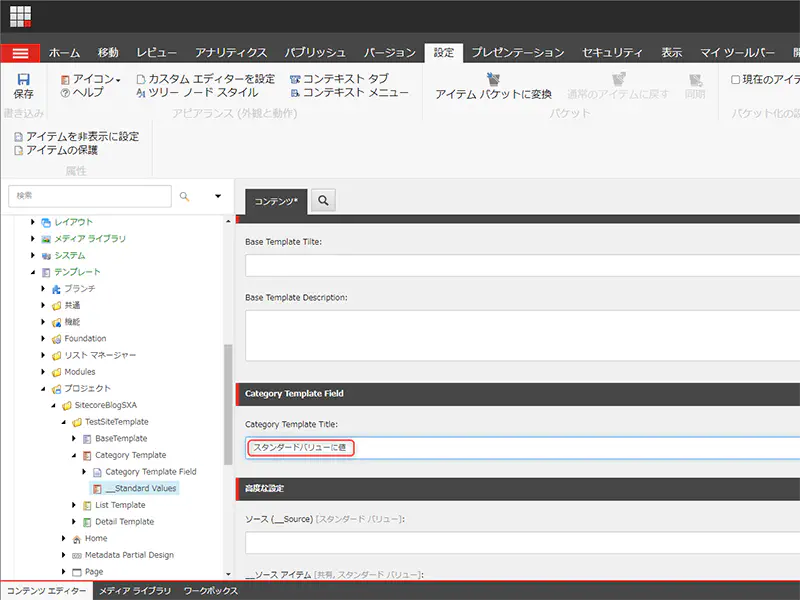Switch to the コンテンツ editor tab
Viewport: 800px width, 600px height.
click(276, 202)
